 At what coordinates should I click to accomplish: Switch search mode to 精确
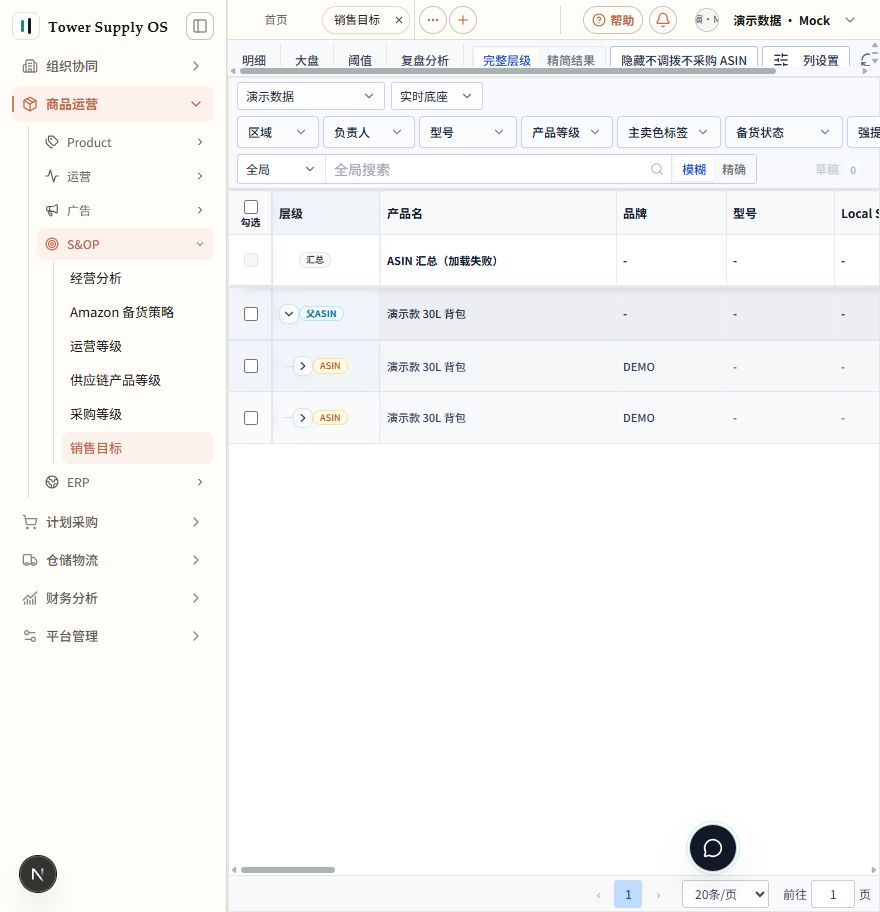click(734, 169)
